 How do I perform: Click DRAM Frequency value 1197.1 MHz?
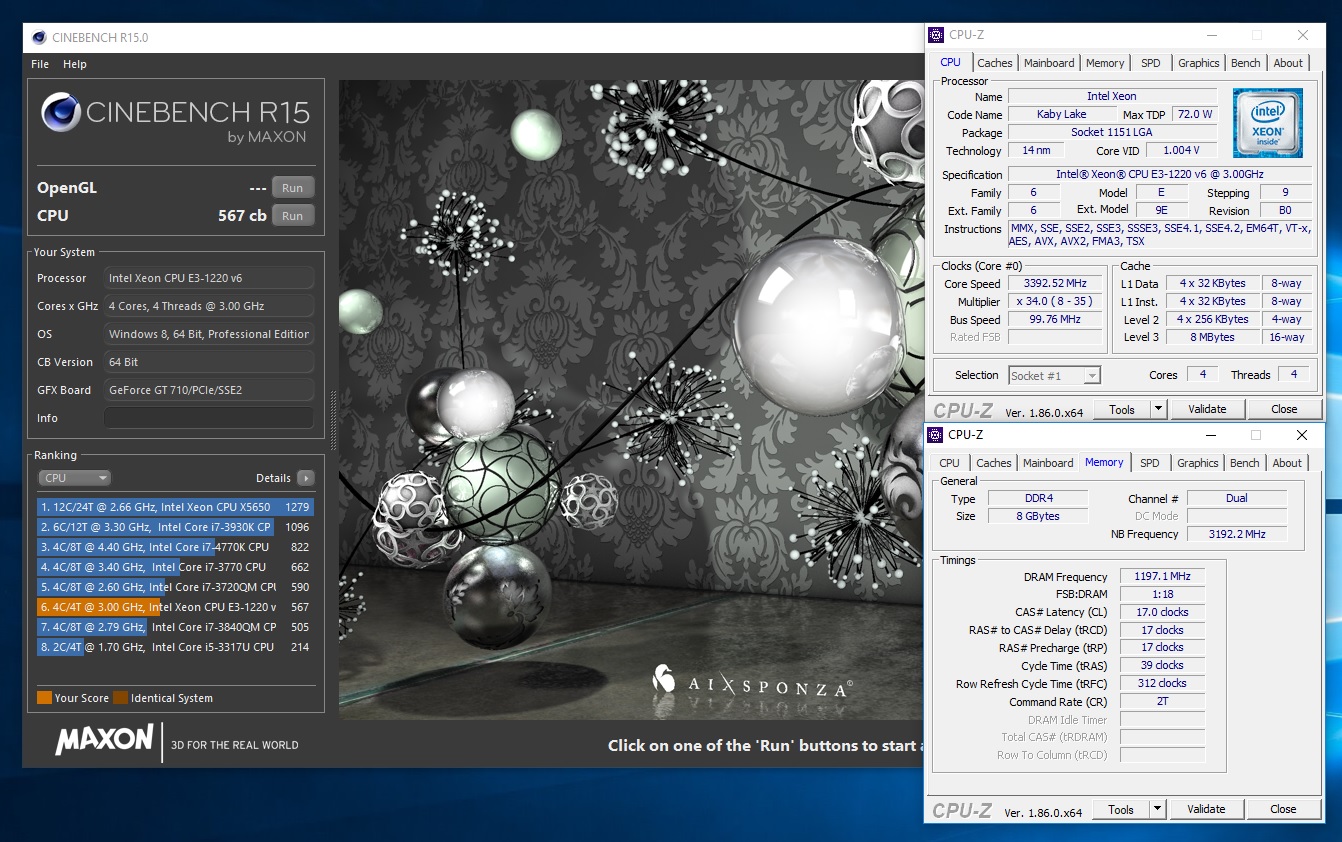tap(1162, 576)
